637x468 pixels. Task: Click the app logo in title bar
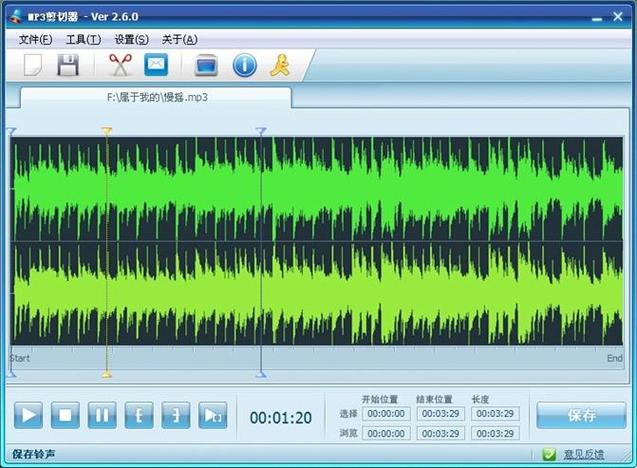point(16,17)
